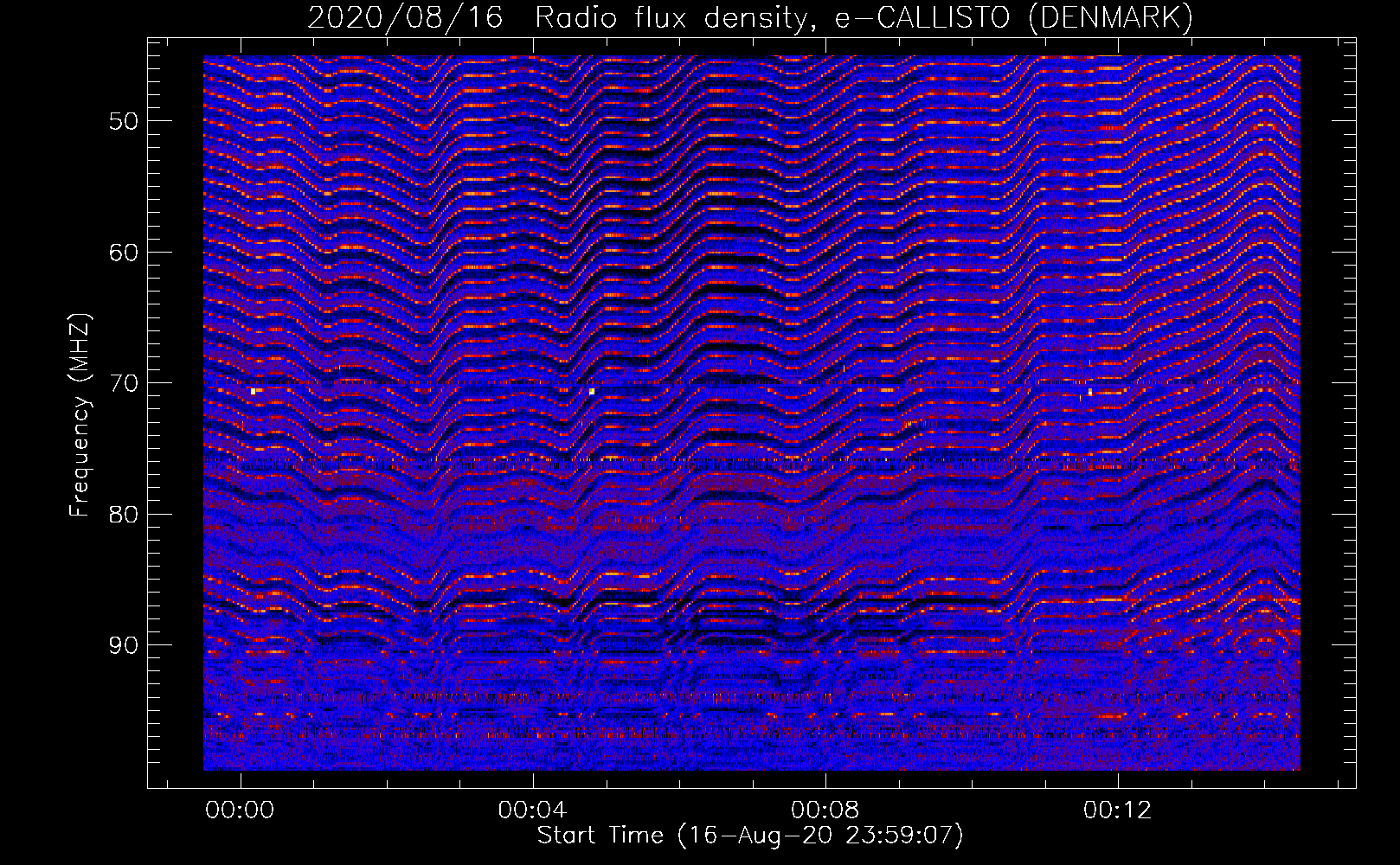Screen dimensions: 1400x865
Task: Click the "Start Time (16-Aug-20 23:59:07)" label
Action: pos(750,836)
